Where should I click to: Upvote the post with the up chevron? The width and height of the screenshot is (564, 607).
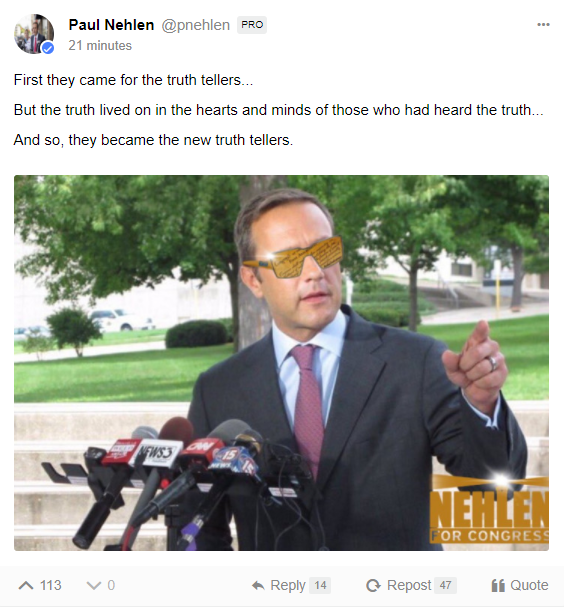(x=26, y=585)
